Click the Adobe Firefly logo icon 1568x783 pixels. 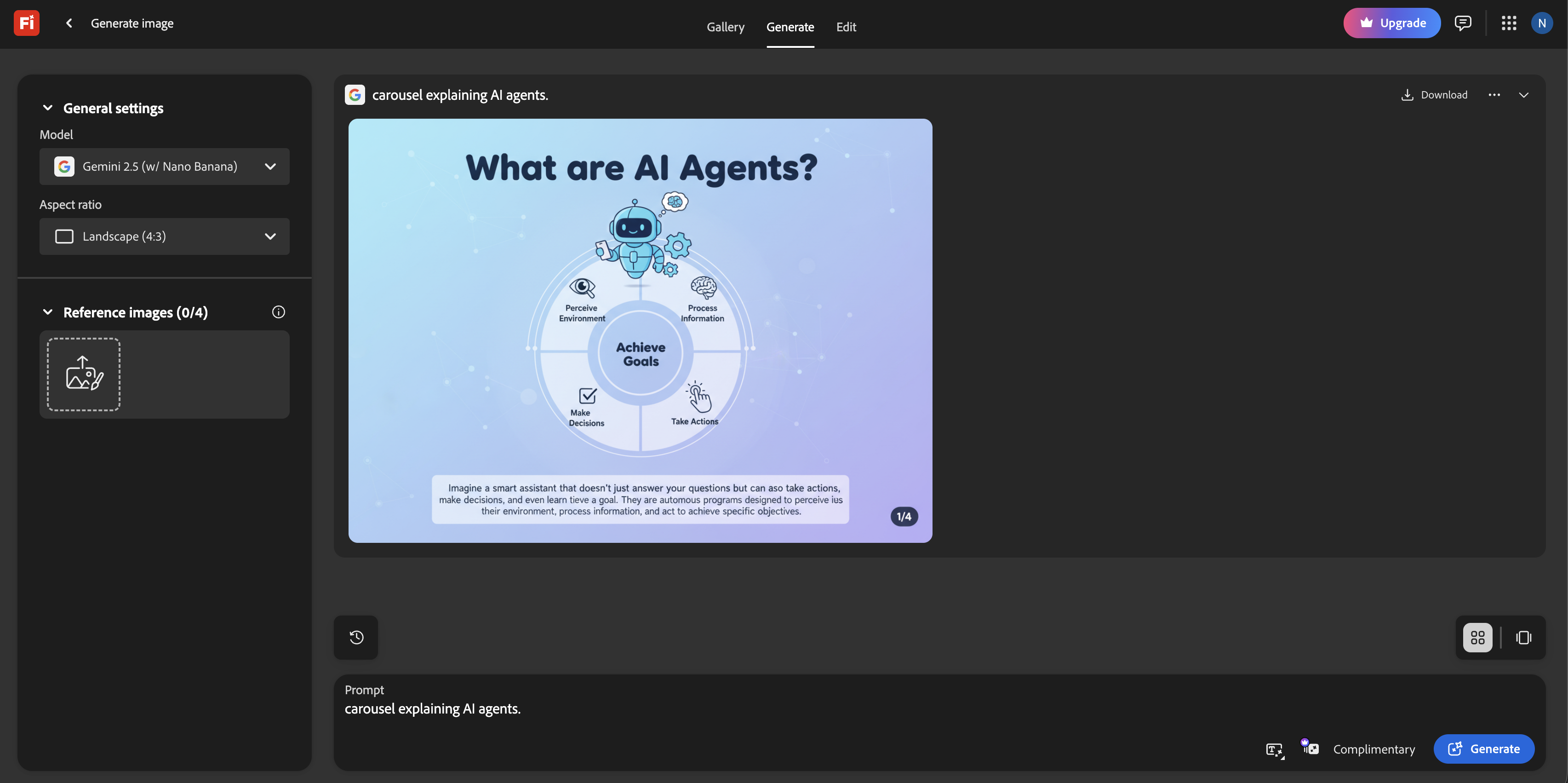click(x=27, y=23)
